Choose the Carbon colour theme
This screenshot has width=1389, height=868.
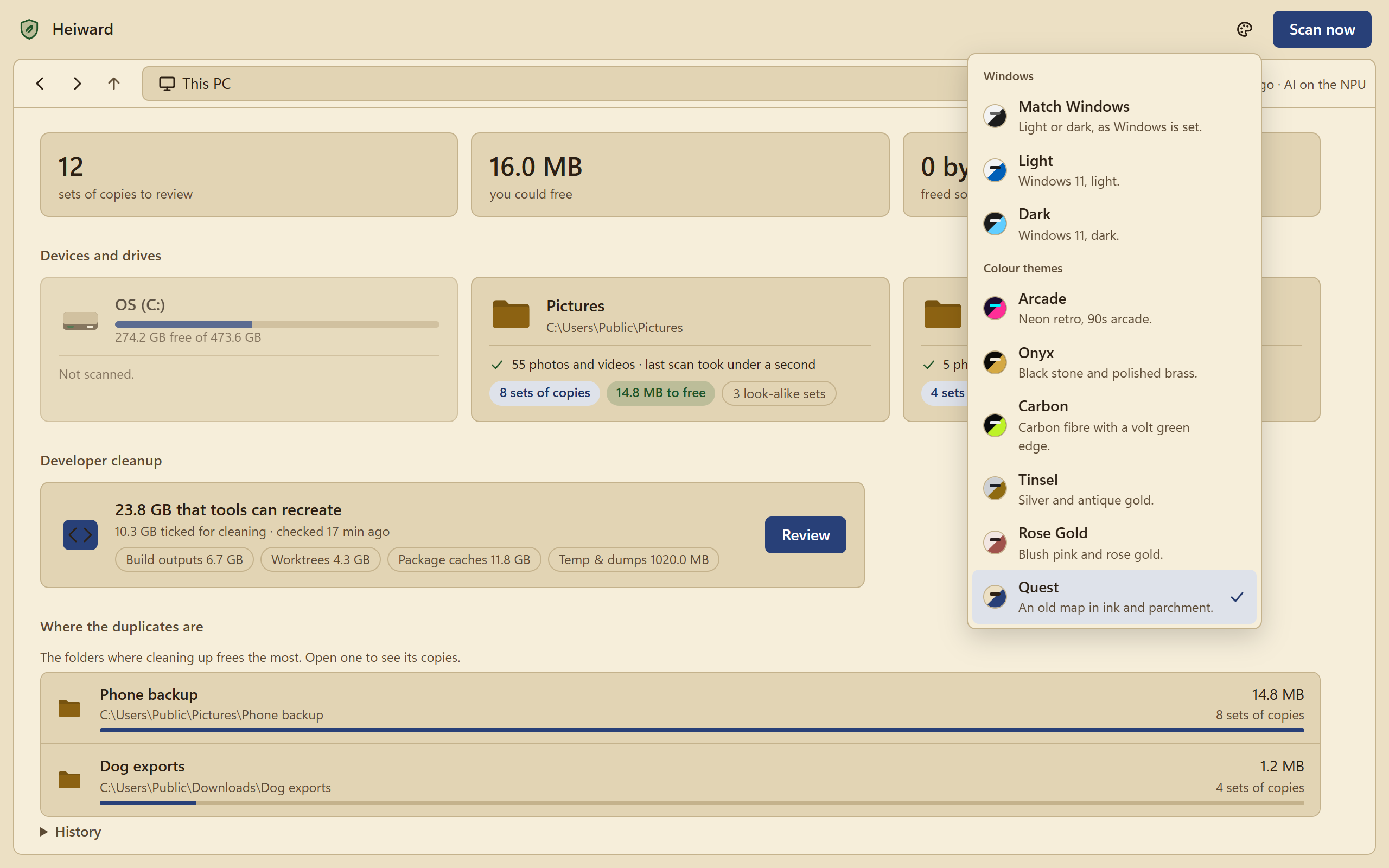click(x=1113, y=425)
